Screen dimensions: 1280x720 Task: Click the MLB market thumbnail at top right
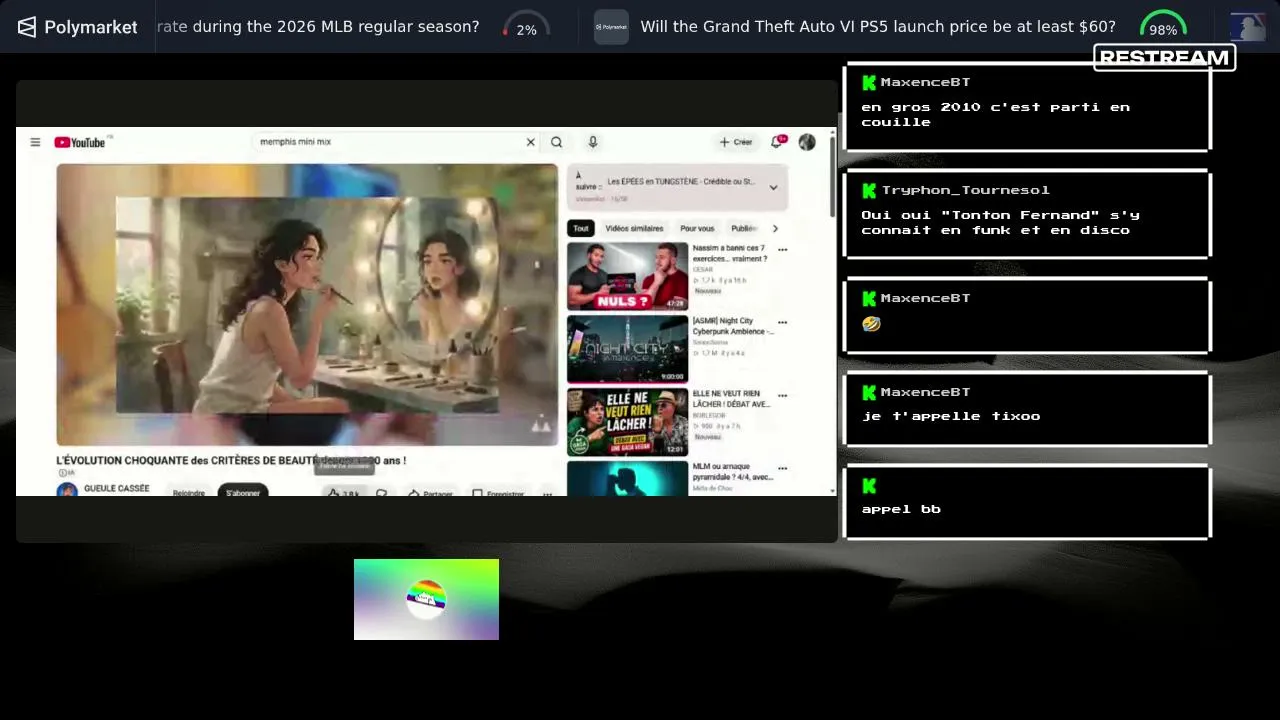[1247, 27]
